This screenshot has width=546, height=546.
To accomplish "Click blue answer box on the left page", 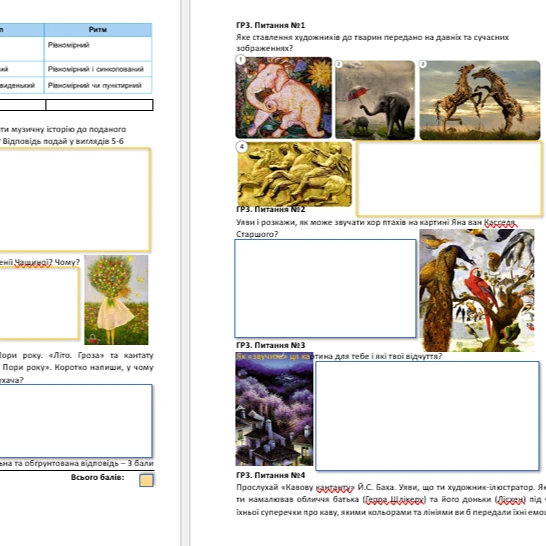I will pos(76,421).
